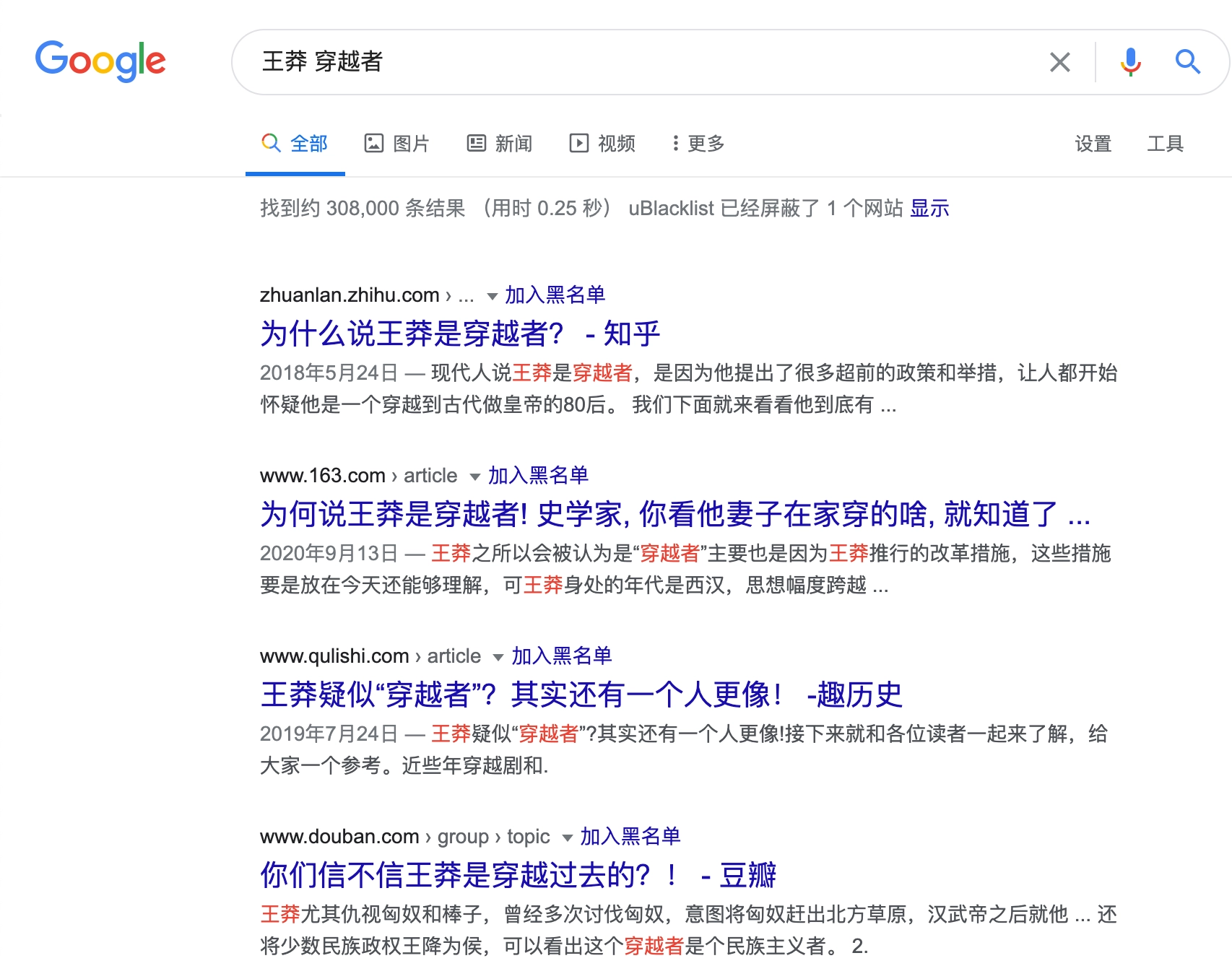Click 显示 to show blocked sites
This screenshot has width=1232, height=966.
[929, 209]
